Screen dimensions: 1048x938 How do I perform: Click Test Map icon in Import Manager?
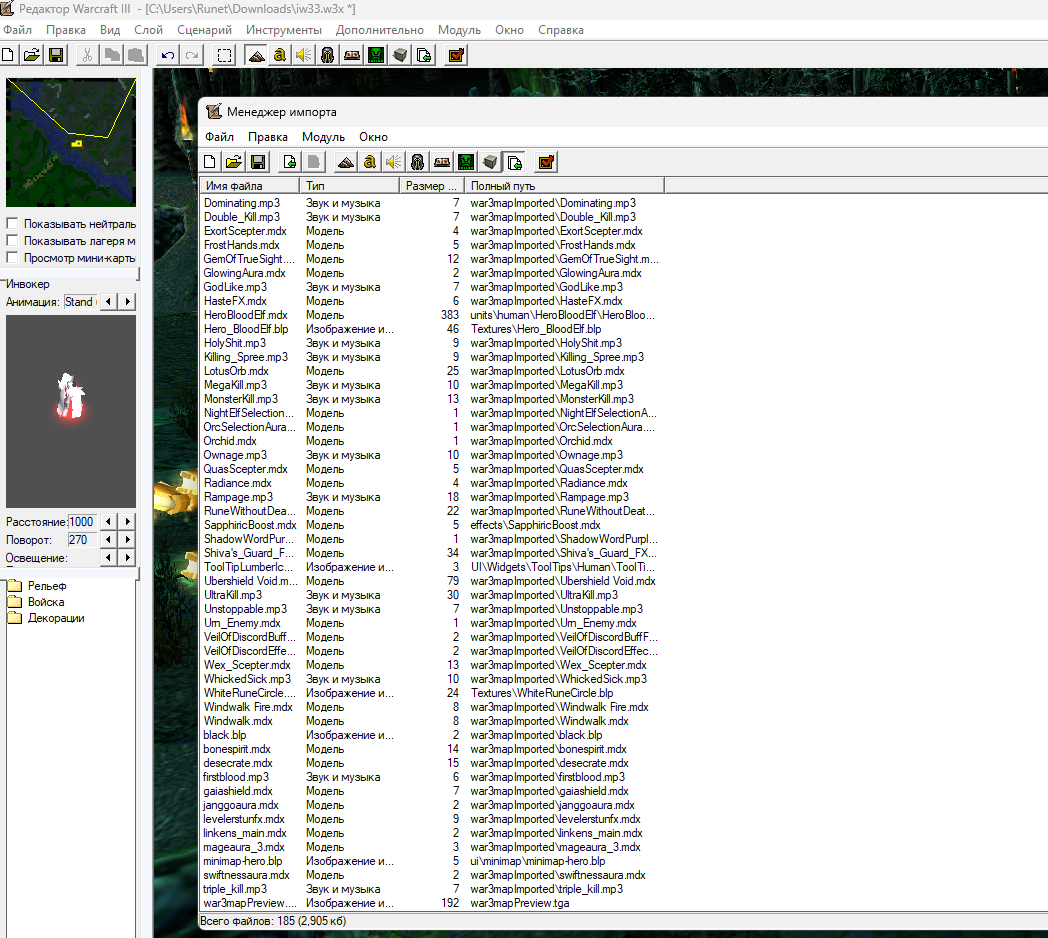(x=546, y=162)
